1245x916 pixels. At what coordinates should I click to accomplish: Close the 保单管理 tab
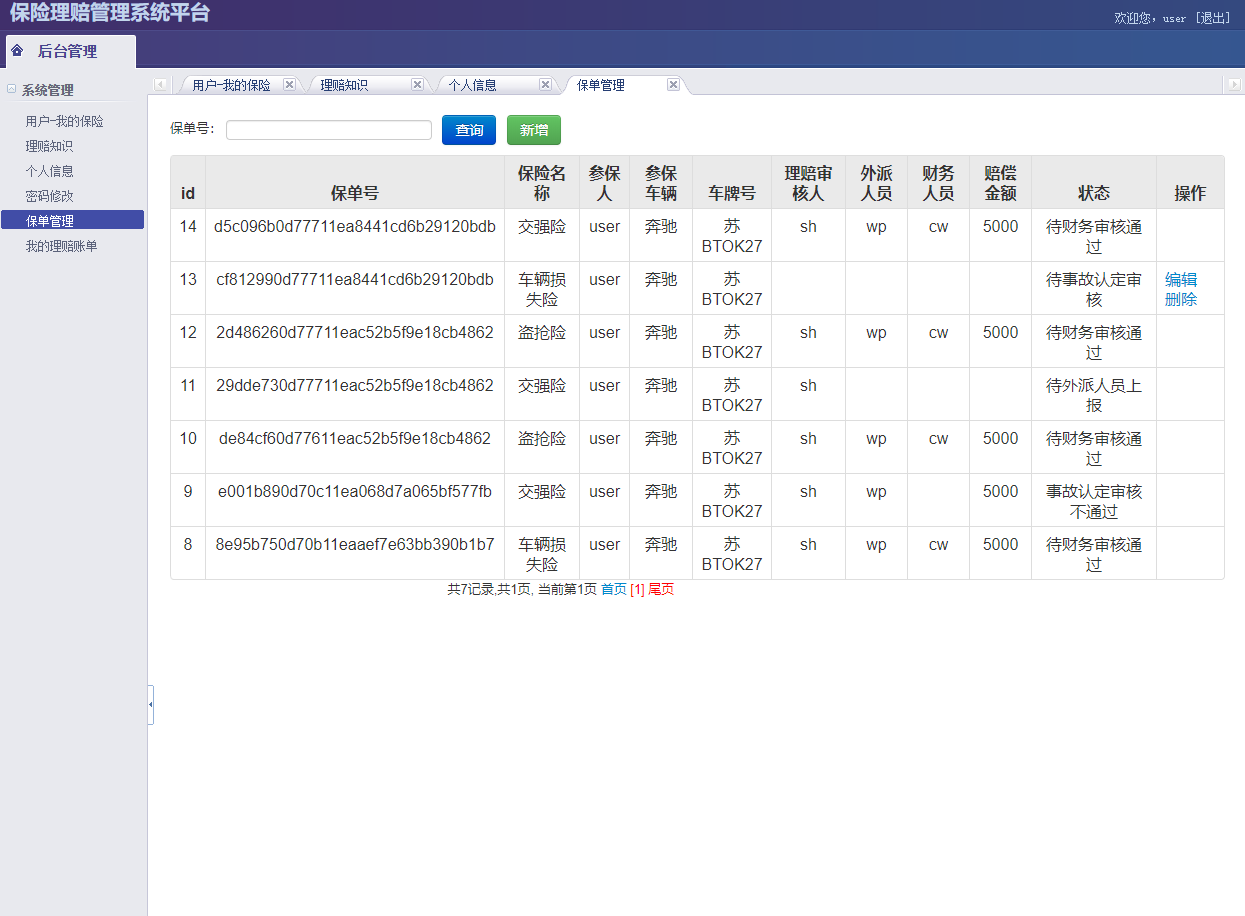click(x=673, y=84)
